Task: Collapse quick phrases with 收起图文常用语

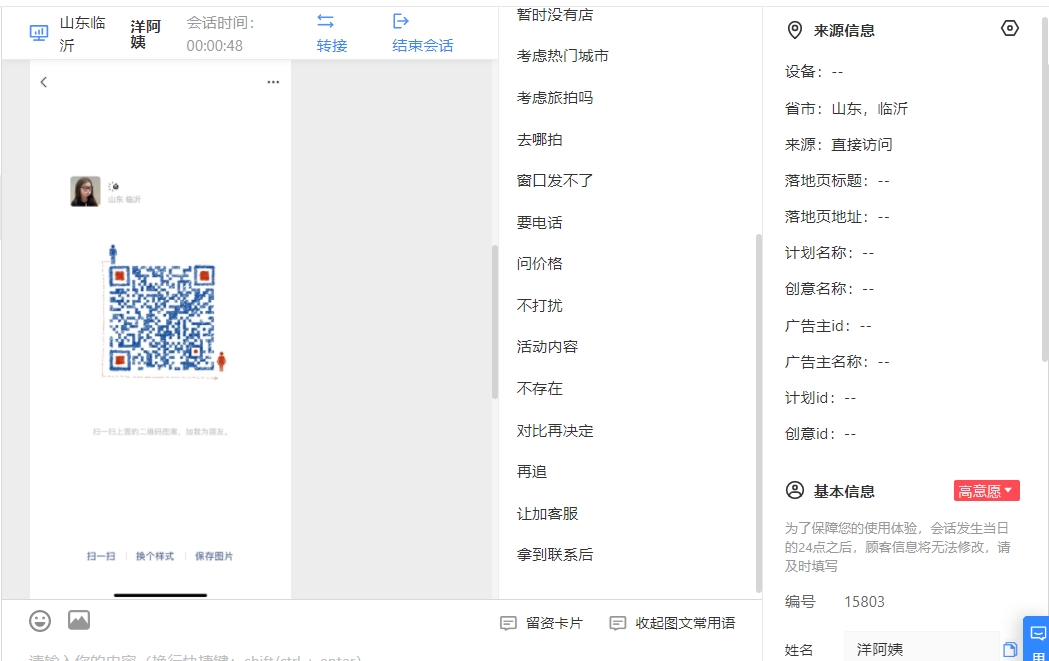Action: [x=672, y=624]
